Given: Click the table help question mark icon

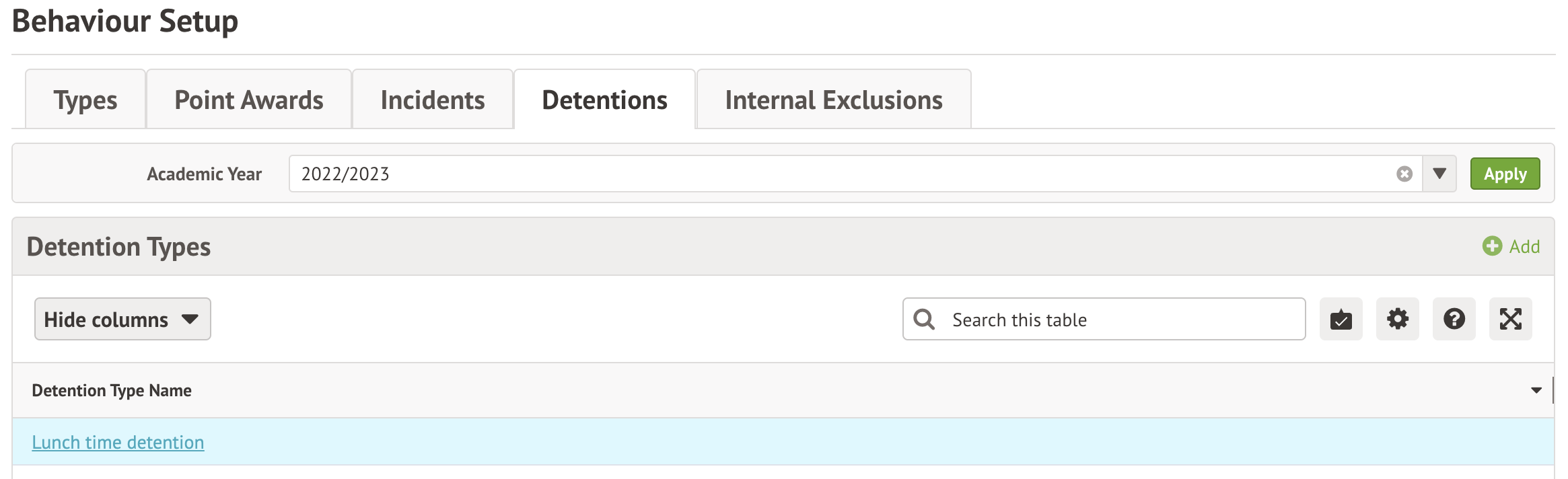Looking at the screenshot, I should point(1454,319).
